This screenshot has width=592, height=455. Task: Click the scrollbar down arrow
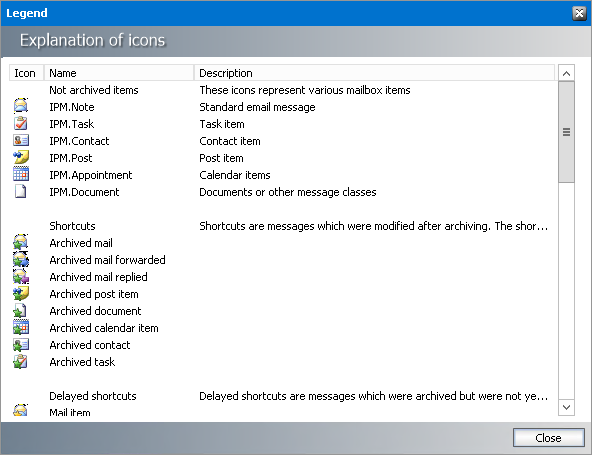[x=566, y=407]
